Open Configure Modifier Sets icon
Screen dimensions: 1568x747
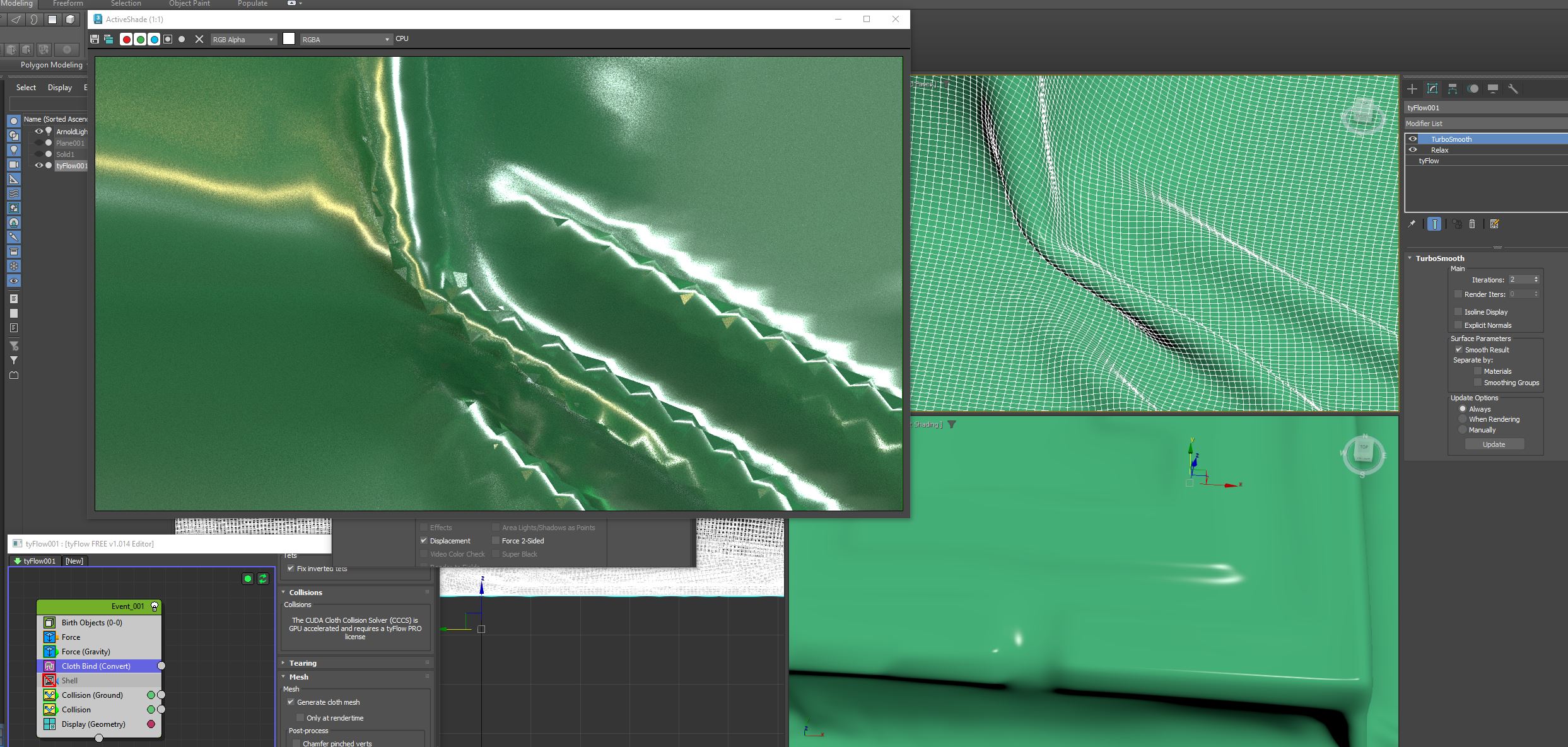(x=1494, y=224)
